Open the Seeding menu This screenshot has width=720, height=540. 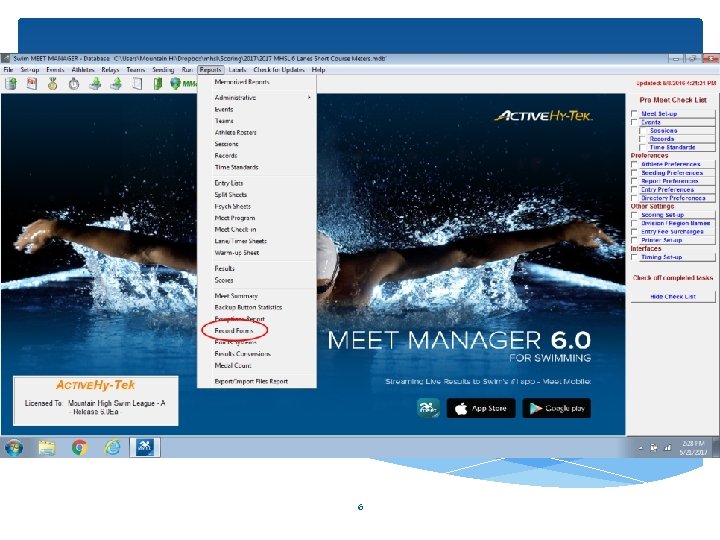pyautogui.click(x=163, y=70)
